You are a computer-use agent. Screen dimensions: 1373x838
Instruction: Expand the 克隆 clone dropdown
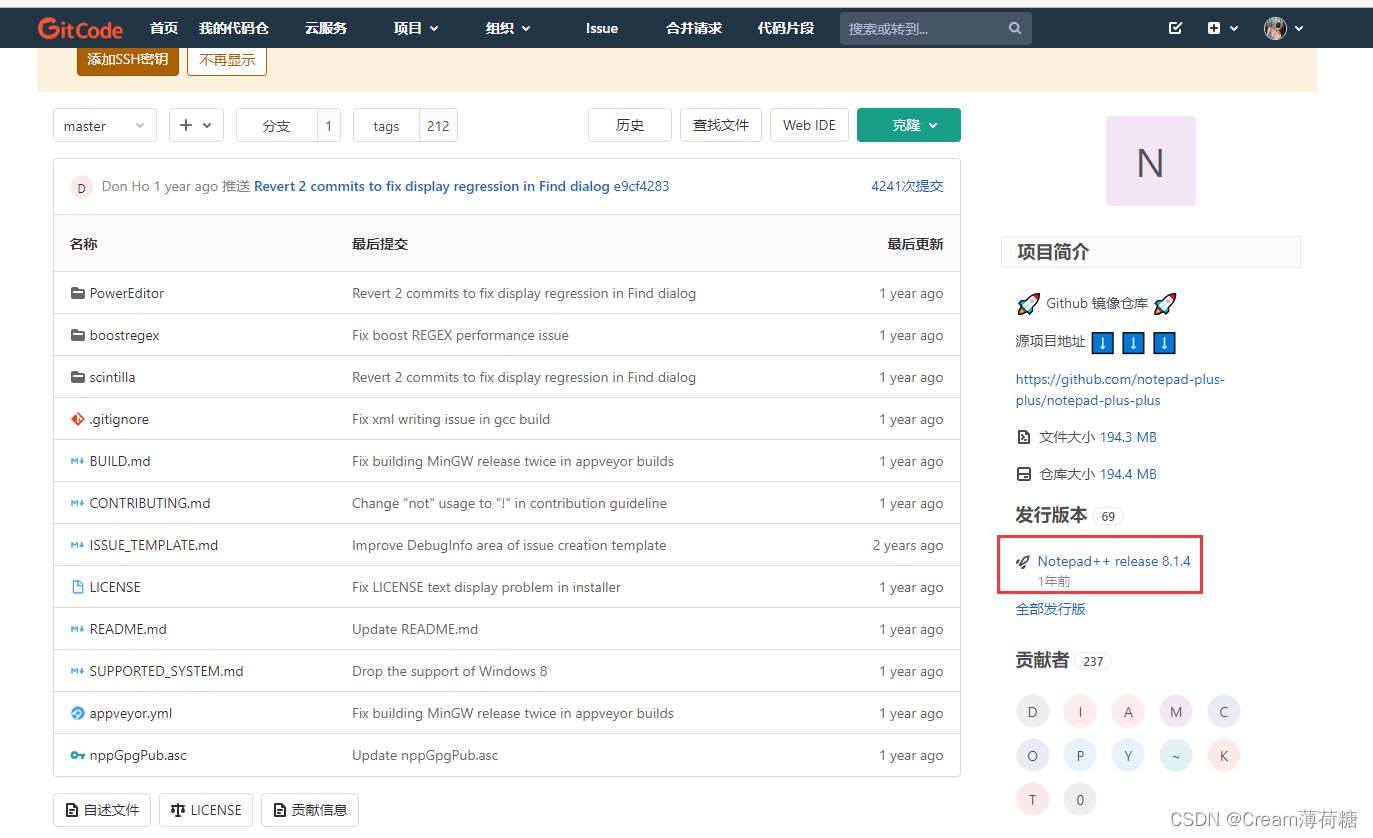(x=909, y=125)
